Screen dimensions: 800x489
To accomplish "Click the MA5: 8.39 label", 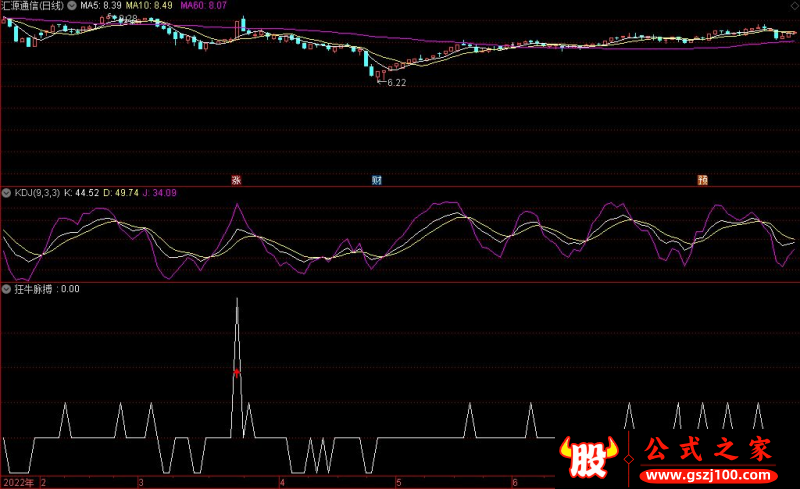I will (101, 6).
